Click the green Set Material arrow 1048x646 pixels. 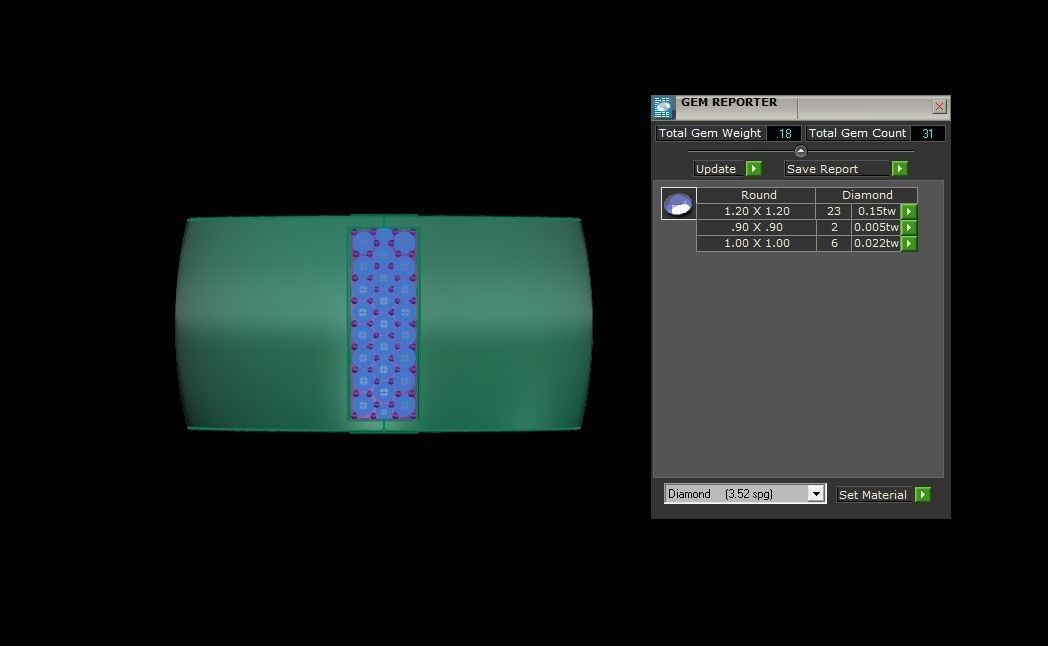pyautogui.click(x=922, y=494)
